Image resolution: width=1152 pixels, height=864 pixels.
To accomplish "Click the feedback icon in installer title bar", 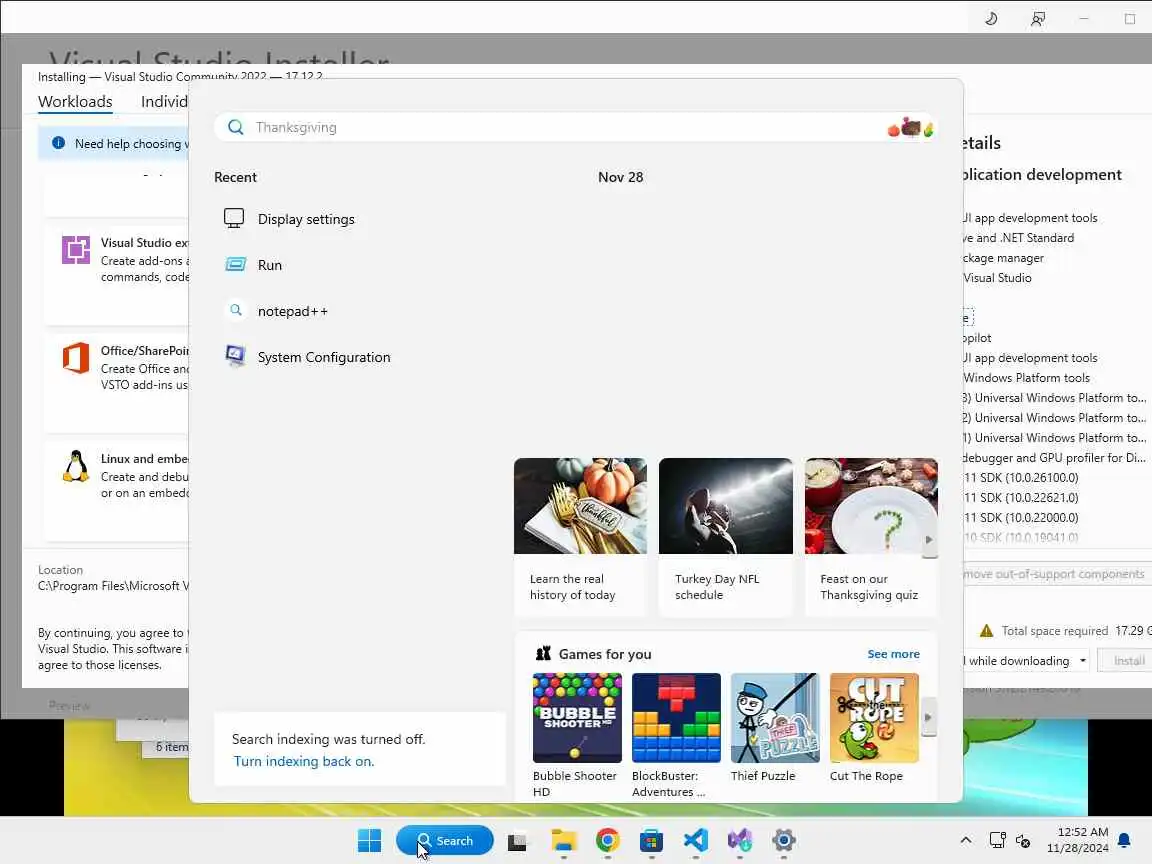I will click(x=1037, y=18).
